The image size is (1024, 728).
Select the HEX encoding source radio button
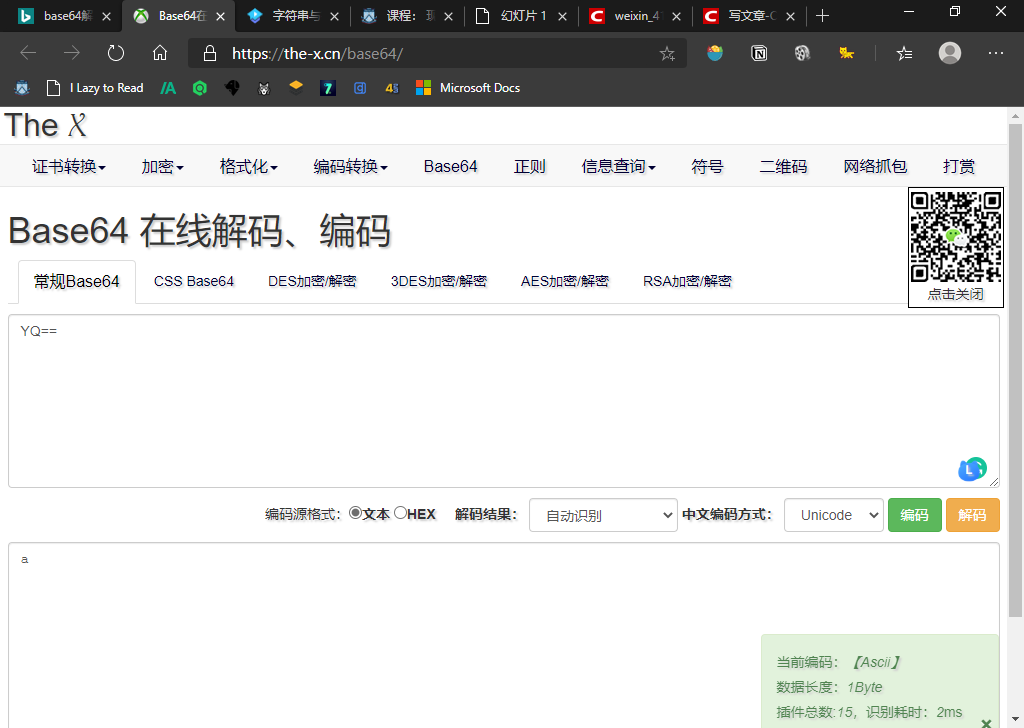point(400,512)
